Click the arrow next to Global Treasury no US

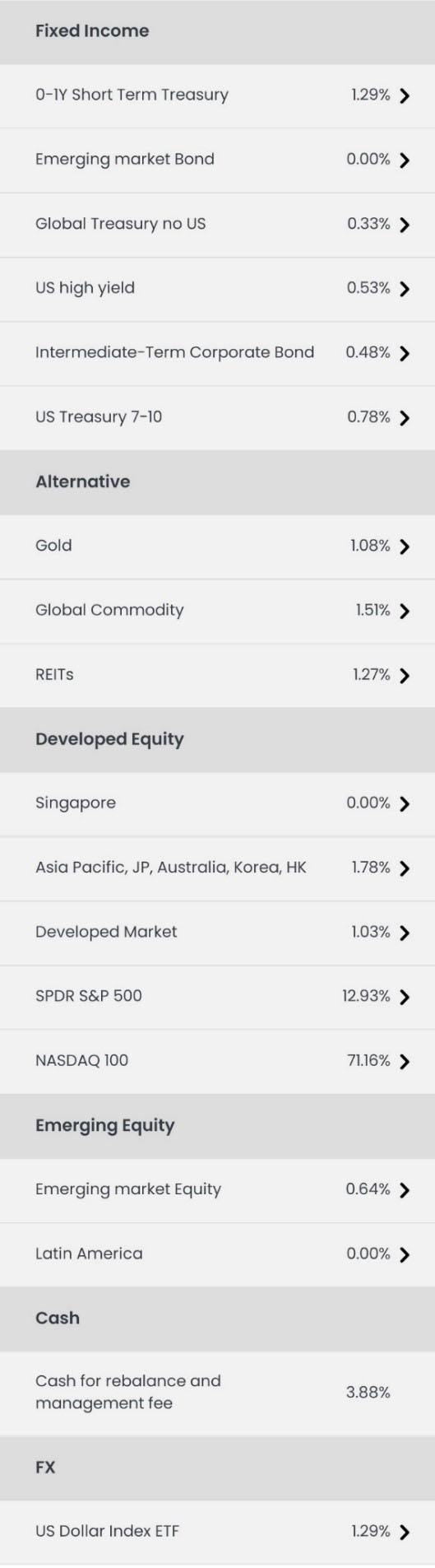(404, 225)
